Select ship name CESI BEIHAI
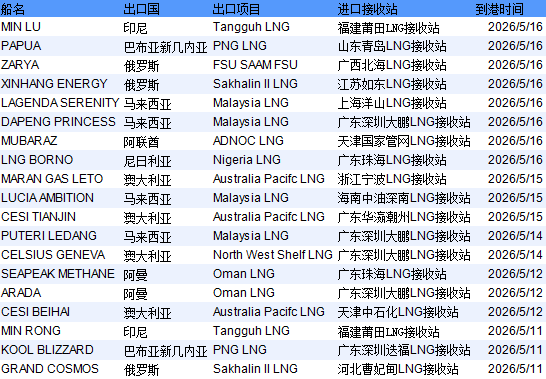The image size is (546, 379). (x=36, y=312)
